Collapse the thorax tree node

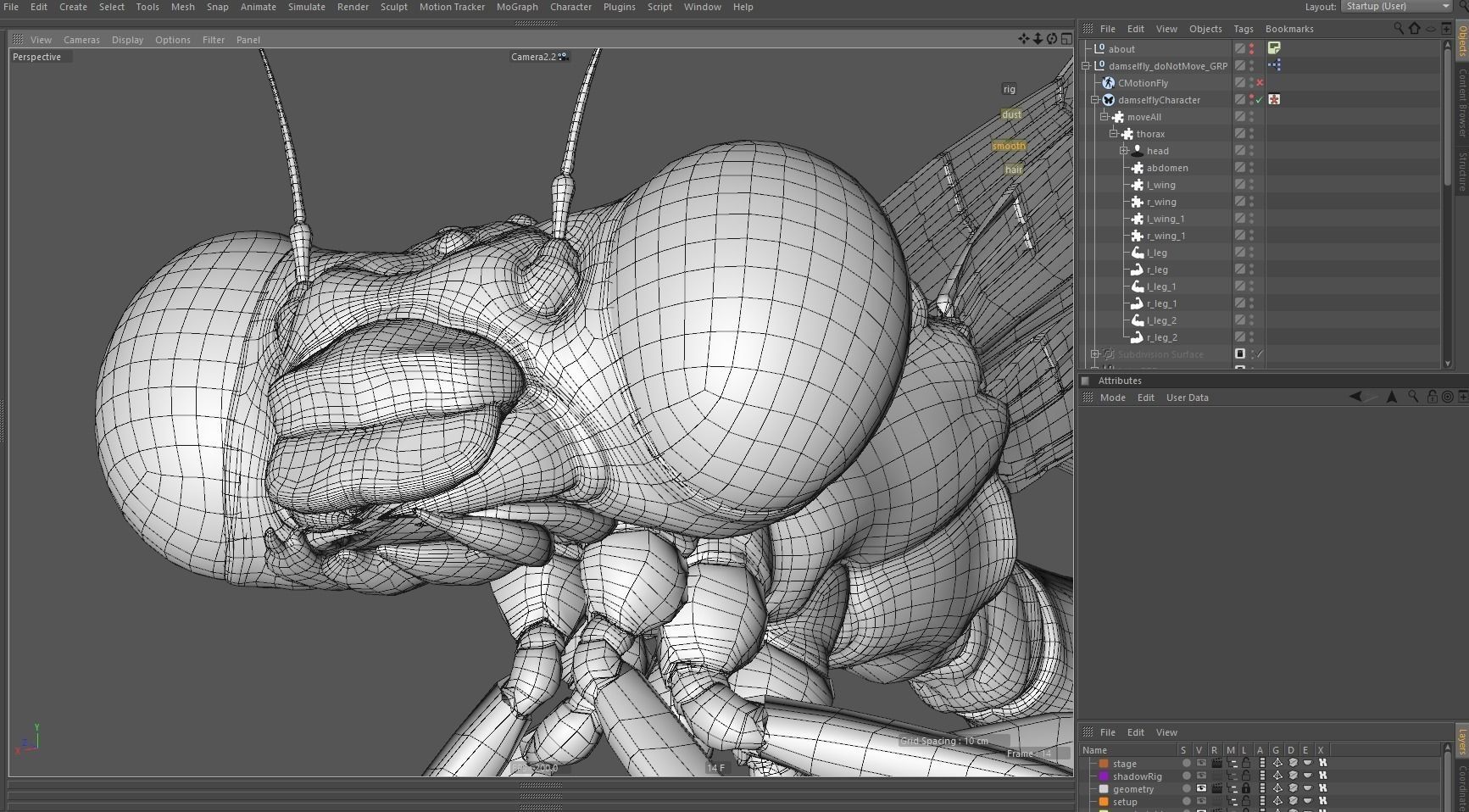click(x=1114, y=133)
